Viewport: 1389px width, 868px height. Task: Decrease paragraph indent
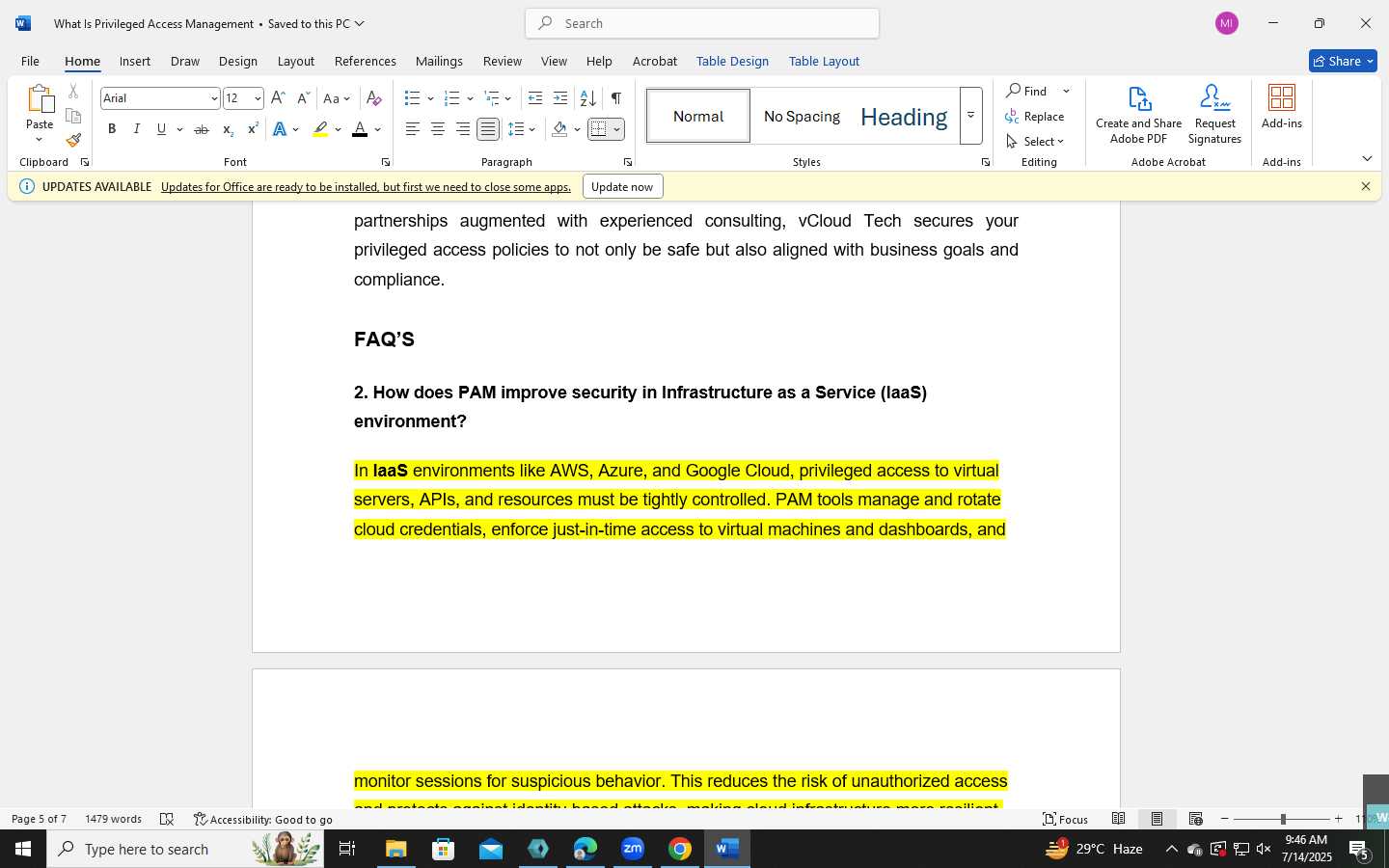(x=535, y=98)
